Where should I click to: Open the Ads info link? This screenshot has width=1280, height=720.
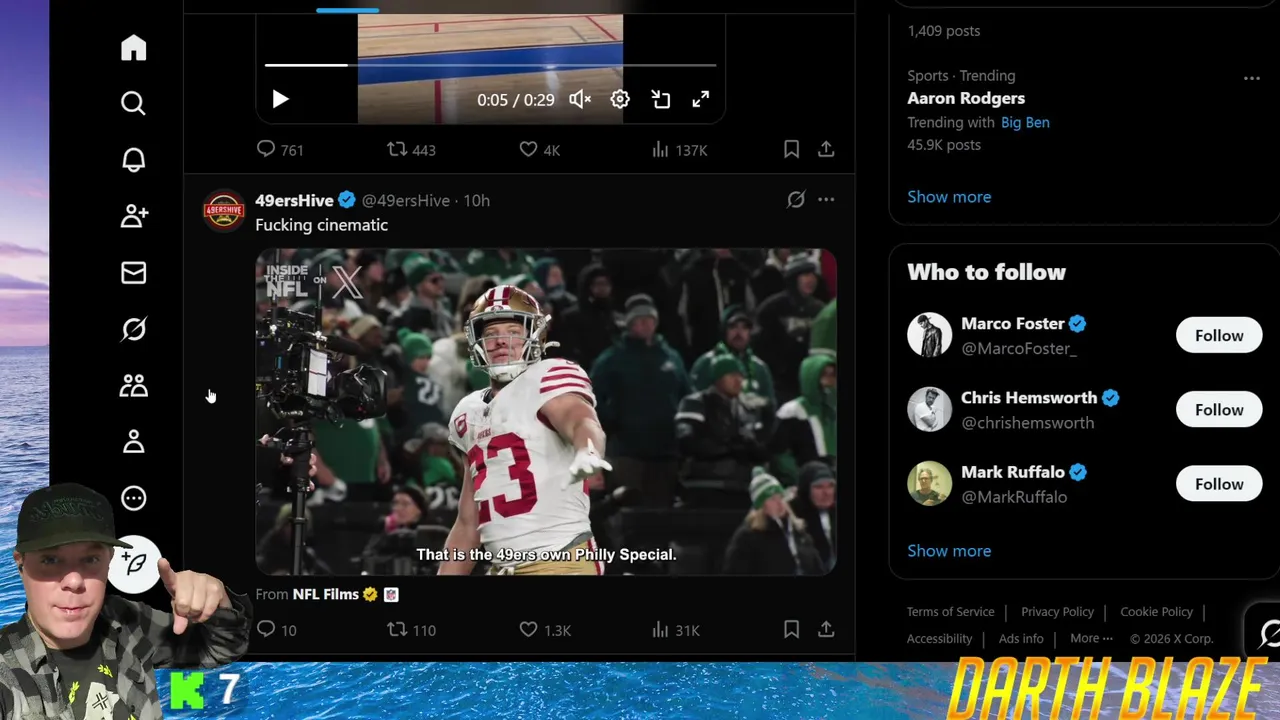click(1021, 639)
